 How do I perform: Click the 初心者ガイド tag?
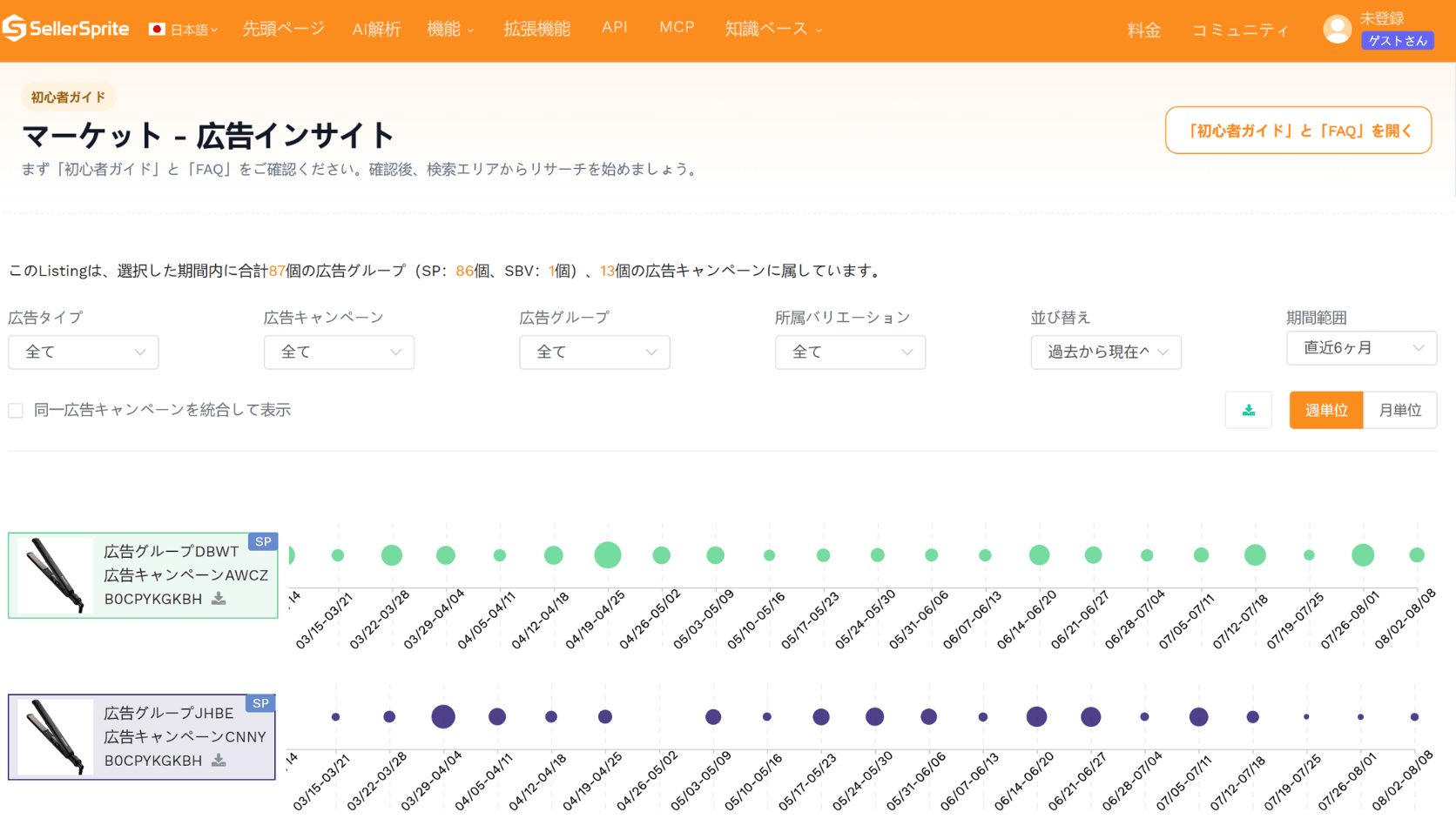(68, 97)
